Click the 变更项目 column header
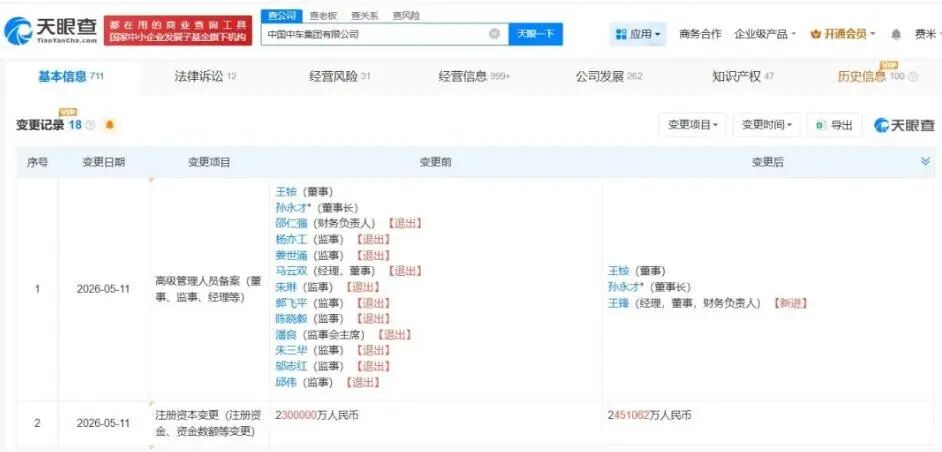The height and width of the screenshot is (452, 942). 209,162
